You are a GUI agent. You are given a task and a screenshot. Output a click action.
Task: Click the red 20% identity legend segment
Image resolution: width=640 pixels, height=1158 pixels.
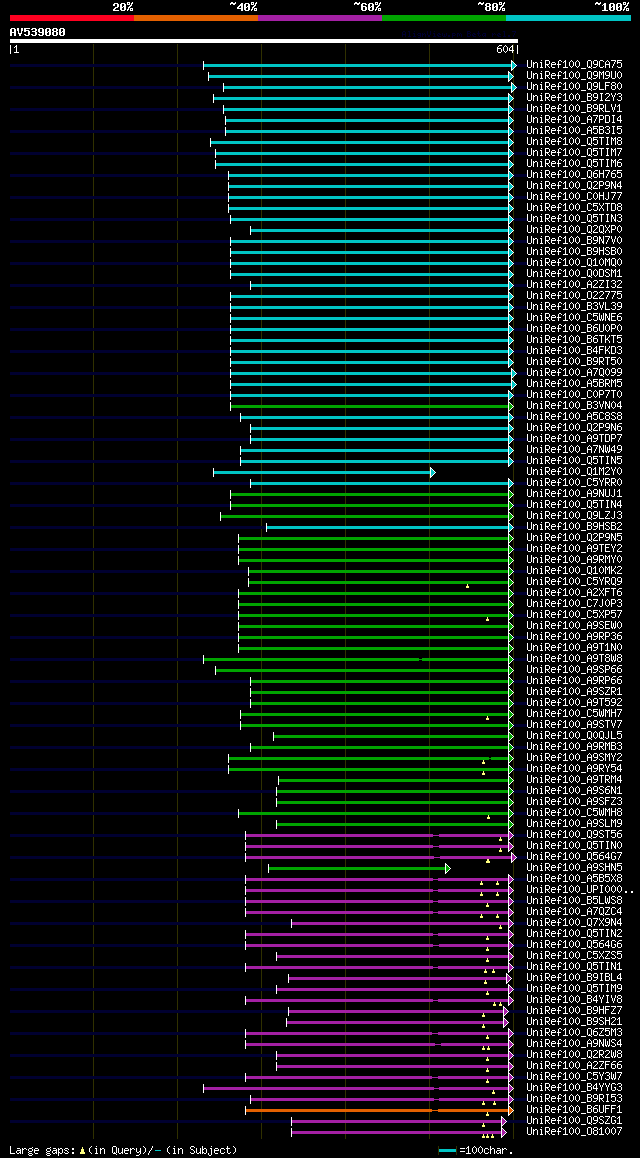pos(72,17)
